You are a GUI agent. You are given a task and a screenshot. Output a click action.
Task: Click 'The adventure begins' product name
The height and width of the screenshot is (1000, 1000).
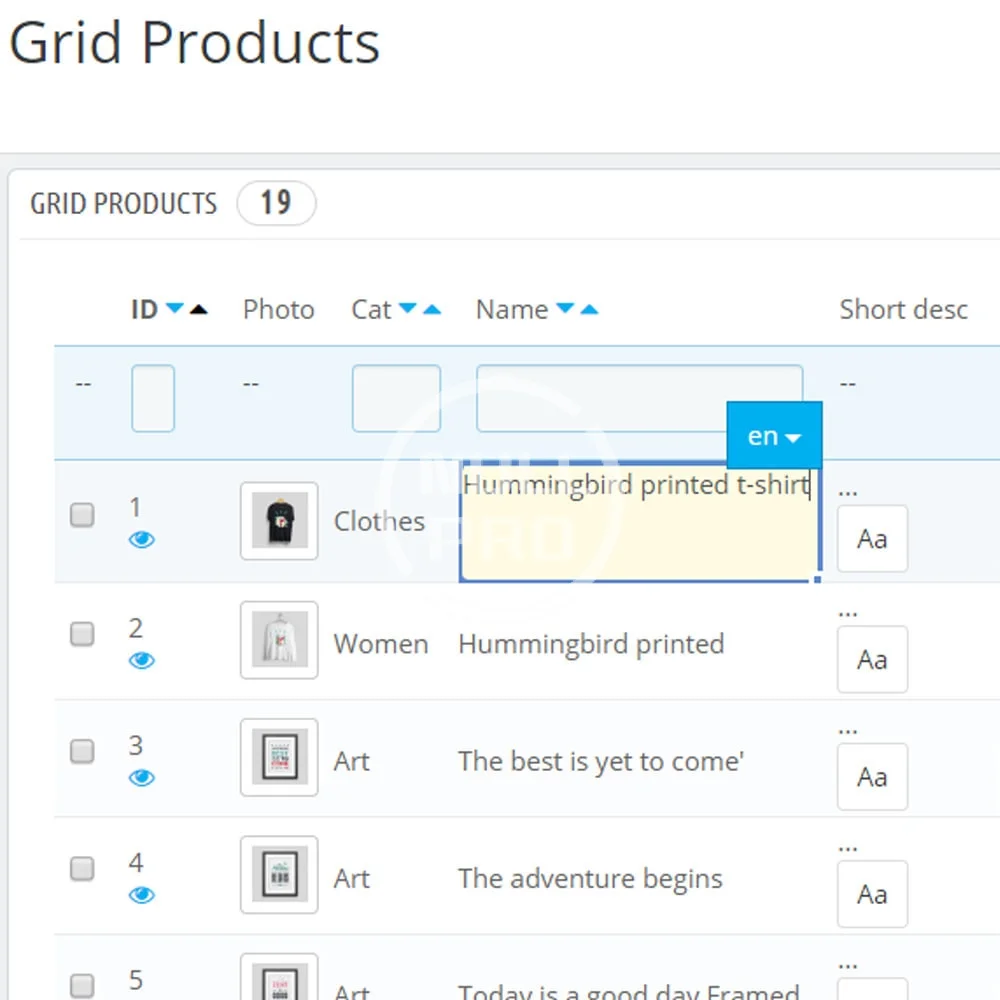[590, 879]
